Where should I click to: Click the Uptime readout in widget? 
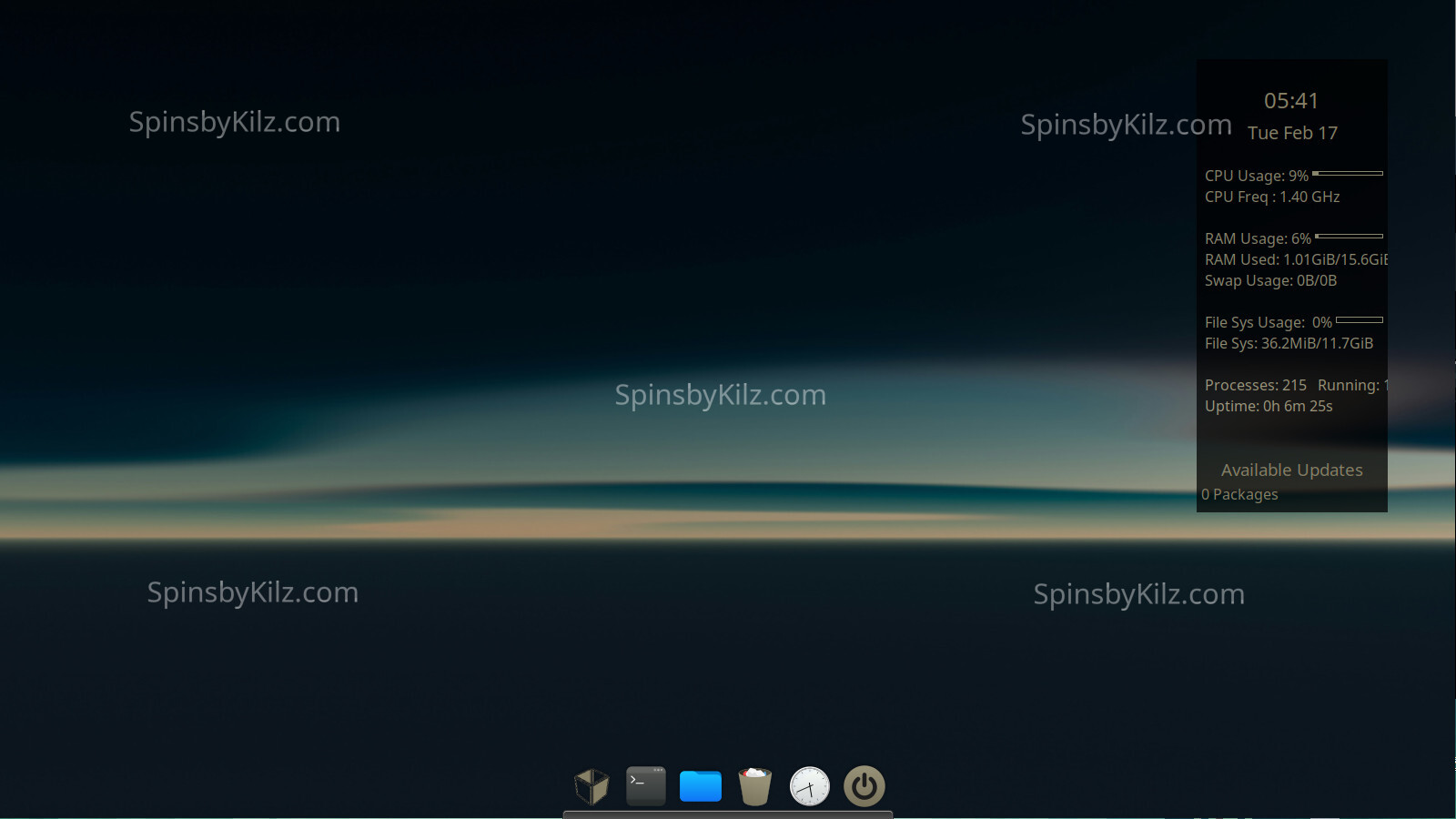click(1268, 407)
